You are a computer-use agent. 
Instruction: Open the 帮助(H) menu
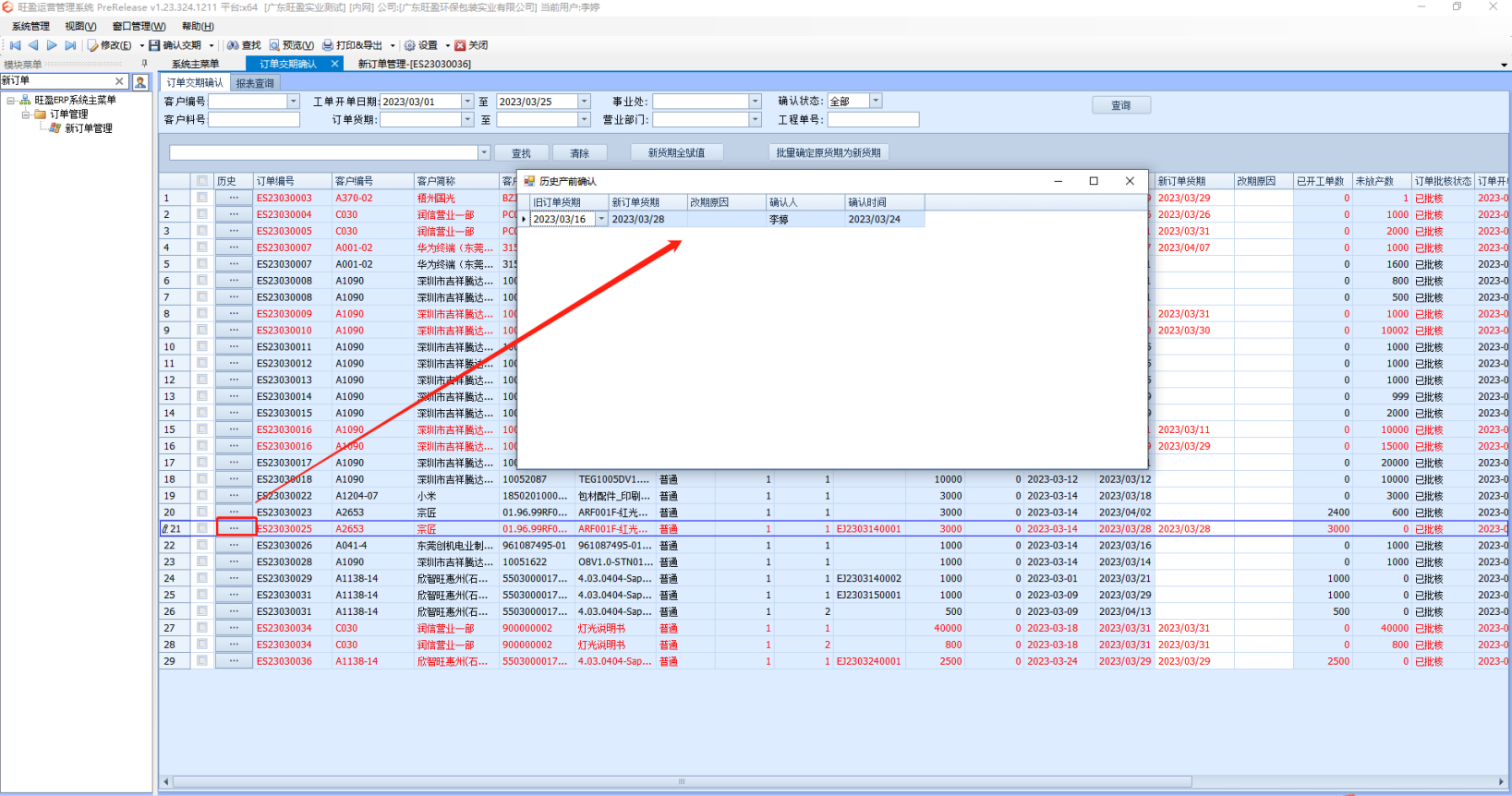pos(198,26)
